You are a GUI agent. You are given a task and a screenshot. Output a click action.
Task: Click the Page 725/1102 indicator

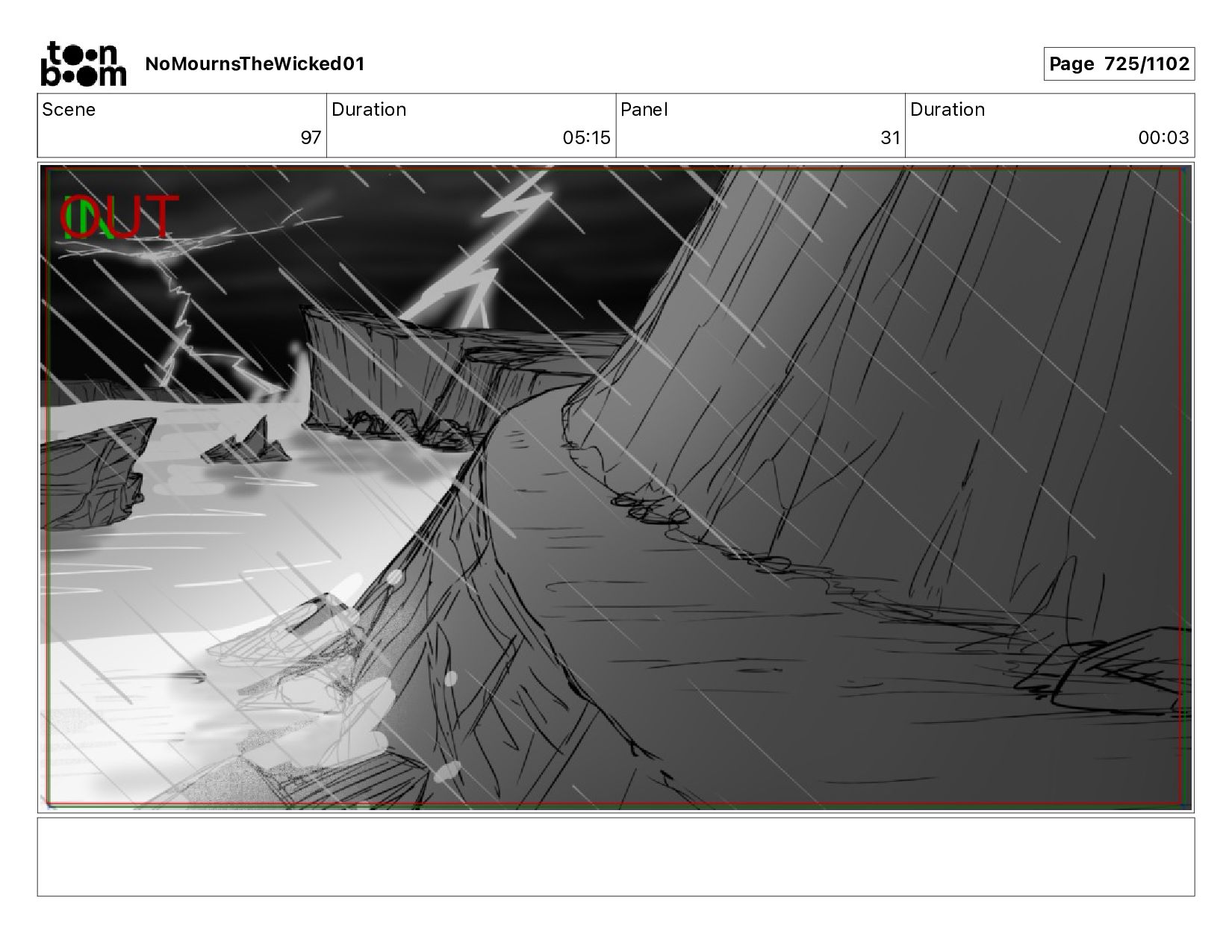pyautogui.click(x=1119, y=64)
